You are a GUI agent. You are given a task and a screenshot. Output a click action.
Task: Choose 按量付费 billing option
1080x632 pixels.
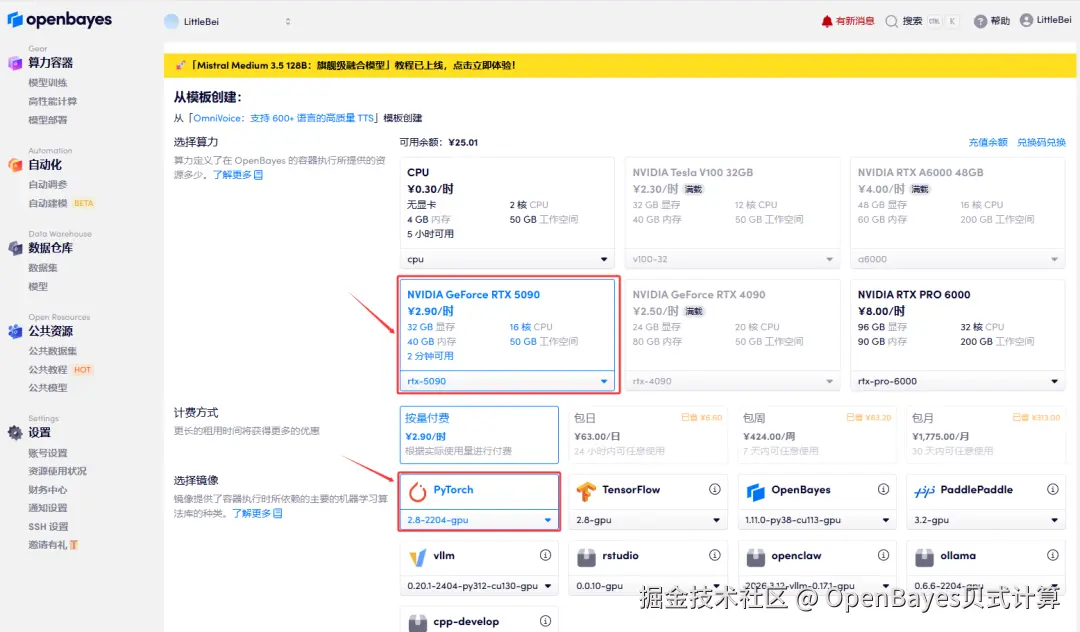click(479, 434)
